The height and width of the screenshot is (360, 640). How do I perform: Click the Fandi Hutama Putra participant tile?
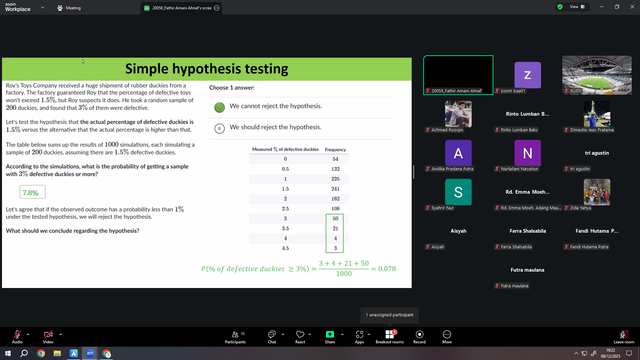[597, 231]
